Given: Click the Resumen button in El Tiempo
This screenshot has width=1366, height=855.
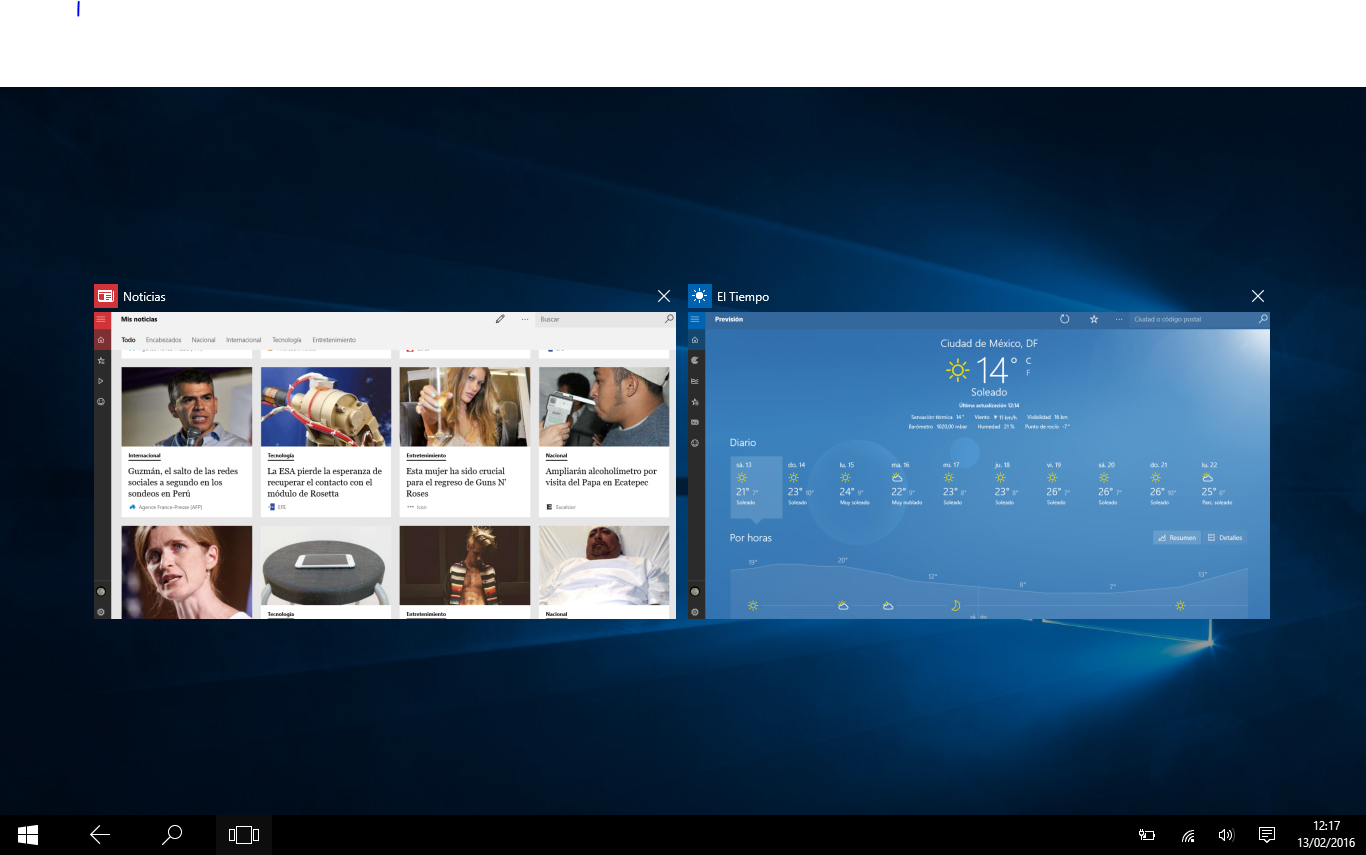Looking at the screenshot, I should (1176, 538).
